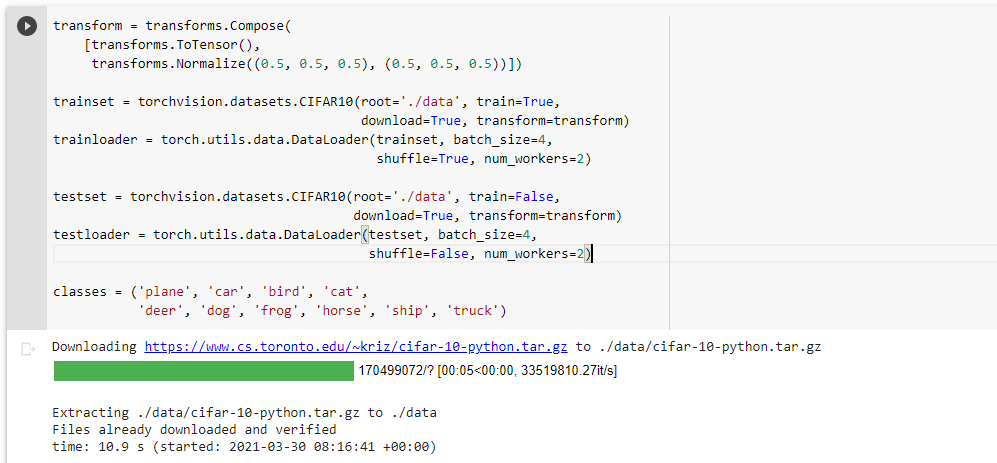Click 'Files already downloaded and verified' output
The height and width of the screenshot is (463, 997).
point(194,430)
